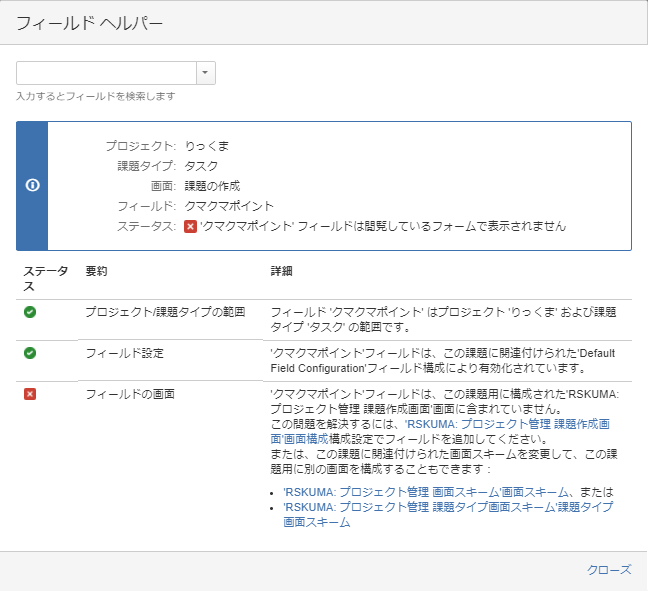This screenshot has height=591, width=648.
Task: Click the 要約 column header
Action: [x=96, y=271]
